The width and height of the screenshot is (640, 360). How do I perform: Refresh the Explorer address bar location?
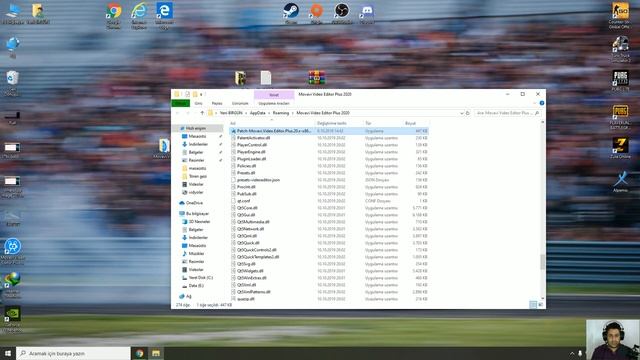tap(468, 113)
